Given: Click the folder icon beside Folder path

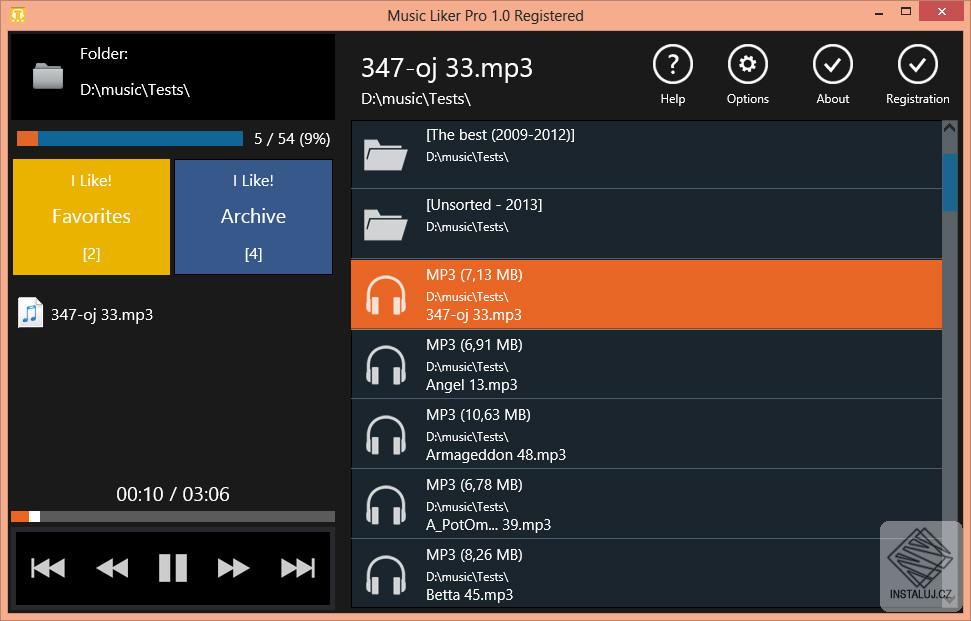Looking at the screenshot, I should [47, 76].
